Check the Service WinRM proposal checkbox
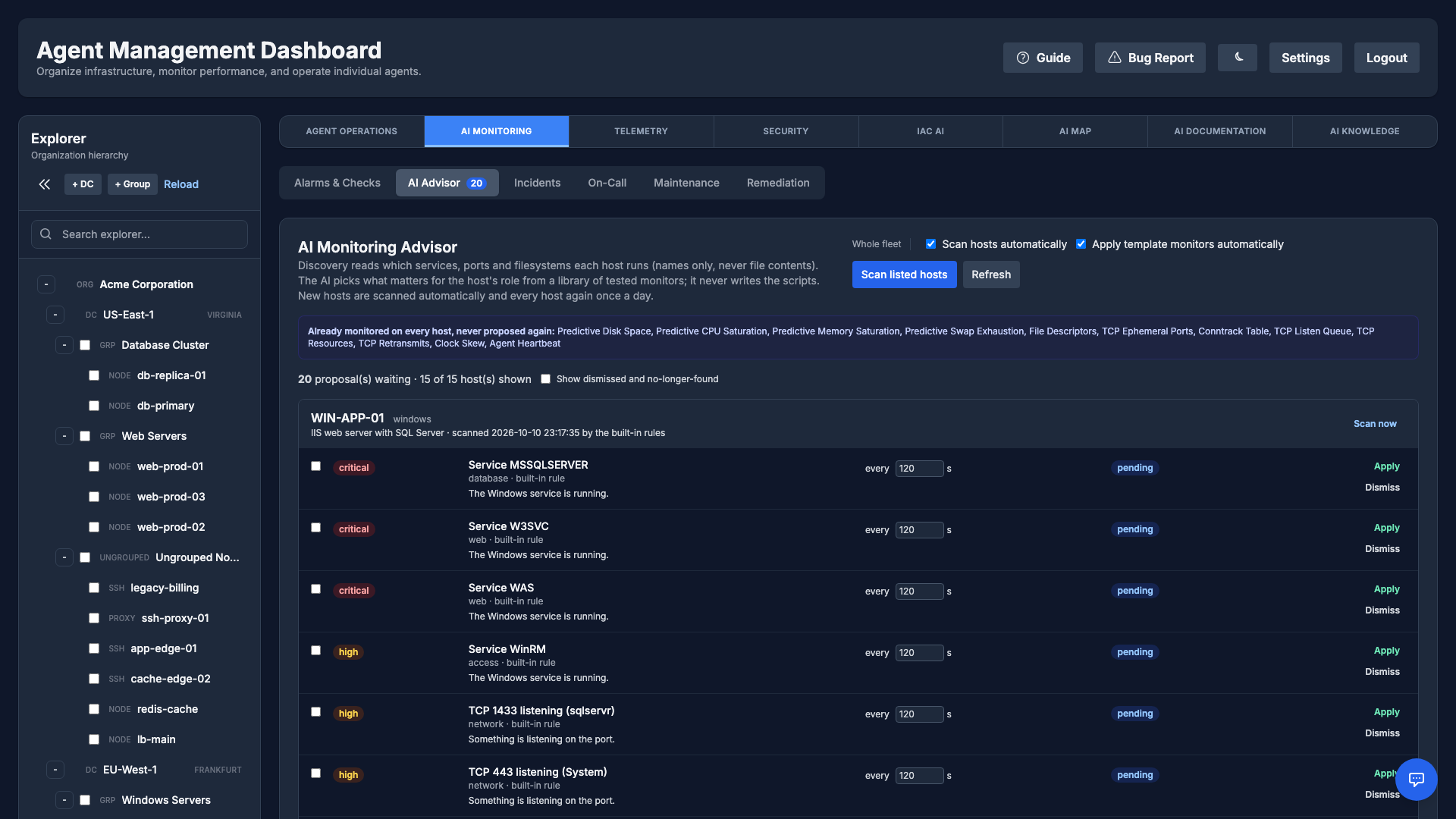The height and width of the screenshot is (819, 1456). point(315,651)
